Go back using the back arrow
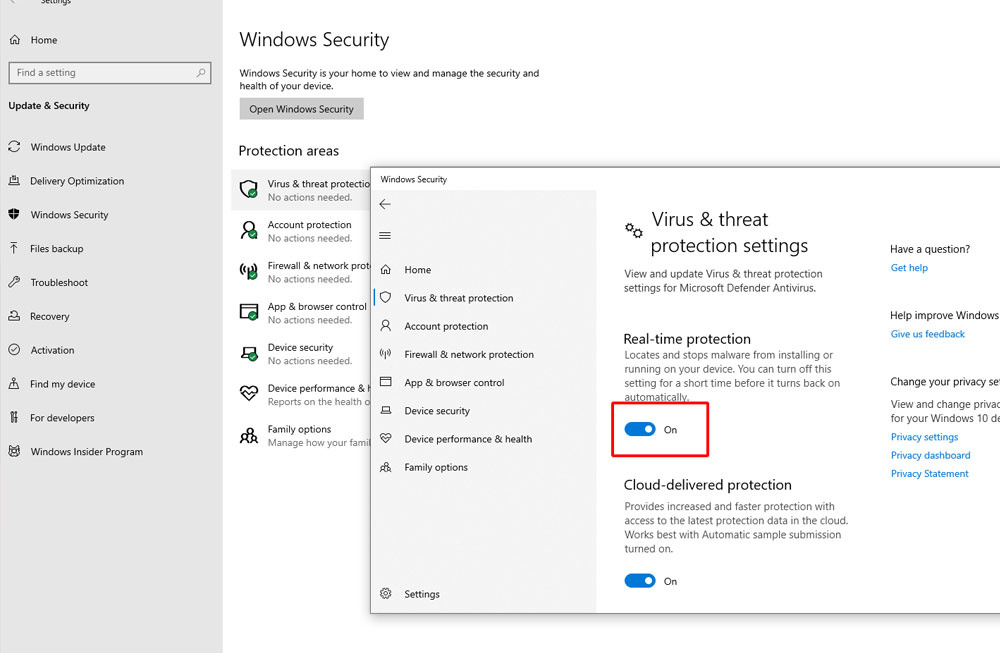The width and height of the screenshot is (1000, 653). (x=386, y=204)
